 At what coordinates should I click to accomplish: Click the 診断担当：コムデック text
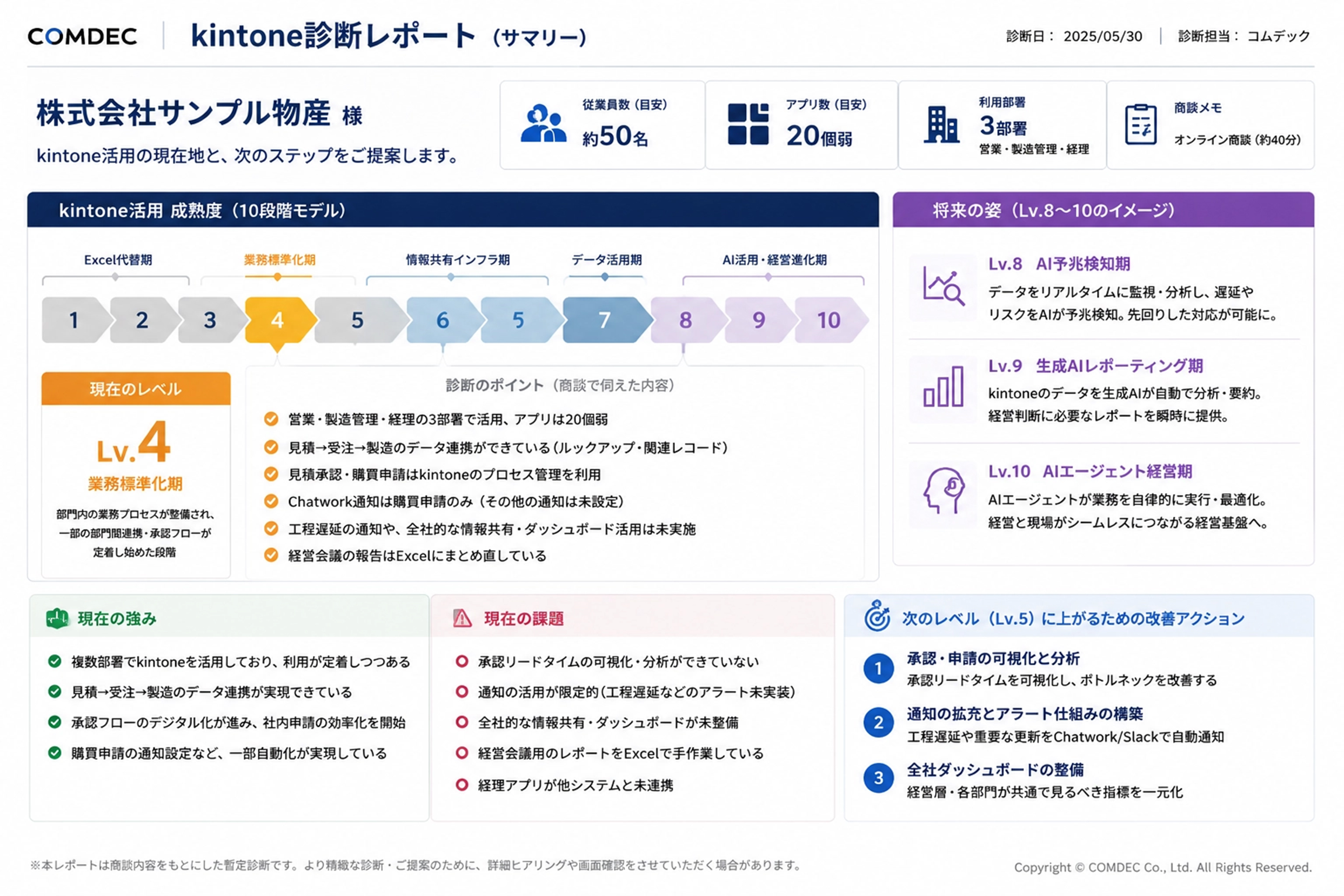(1244, 37)
